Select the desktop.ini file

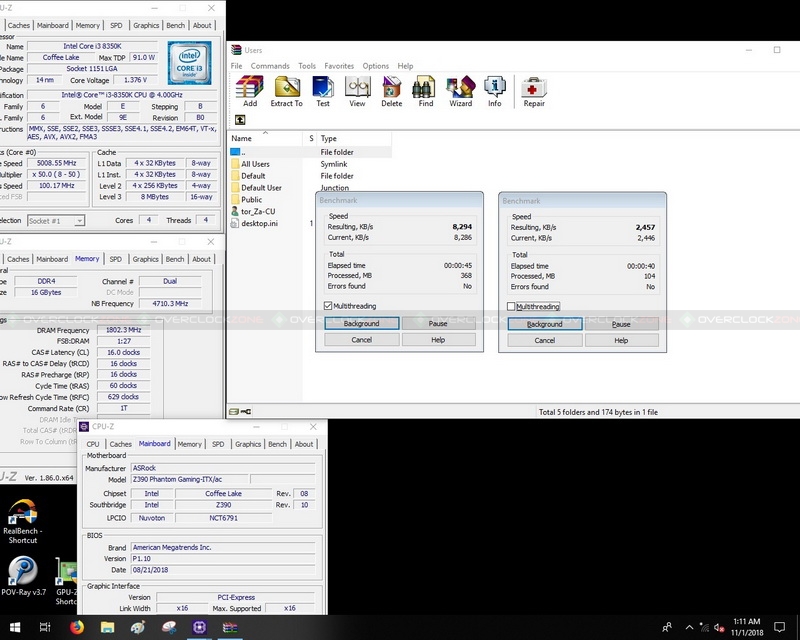pyautogui.click(x=259, y=223)
